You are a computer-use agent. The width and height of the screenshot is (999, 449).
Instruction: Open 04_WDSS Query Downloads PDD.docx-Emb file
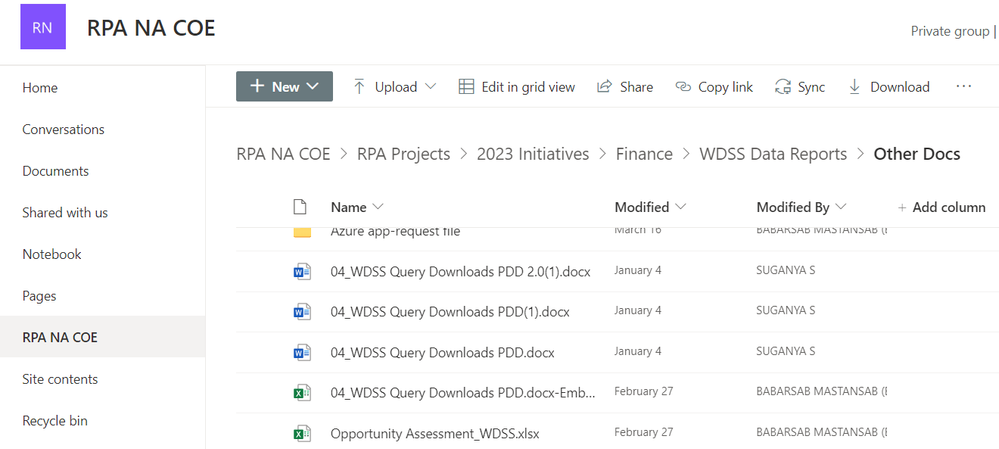(x=463, y=393)
